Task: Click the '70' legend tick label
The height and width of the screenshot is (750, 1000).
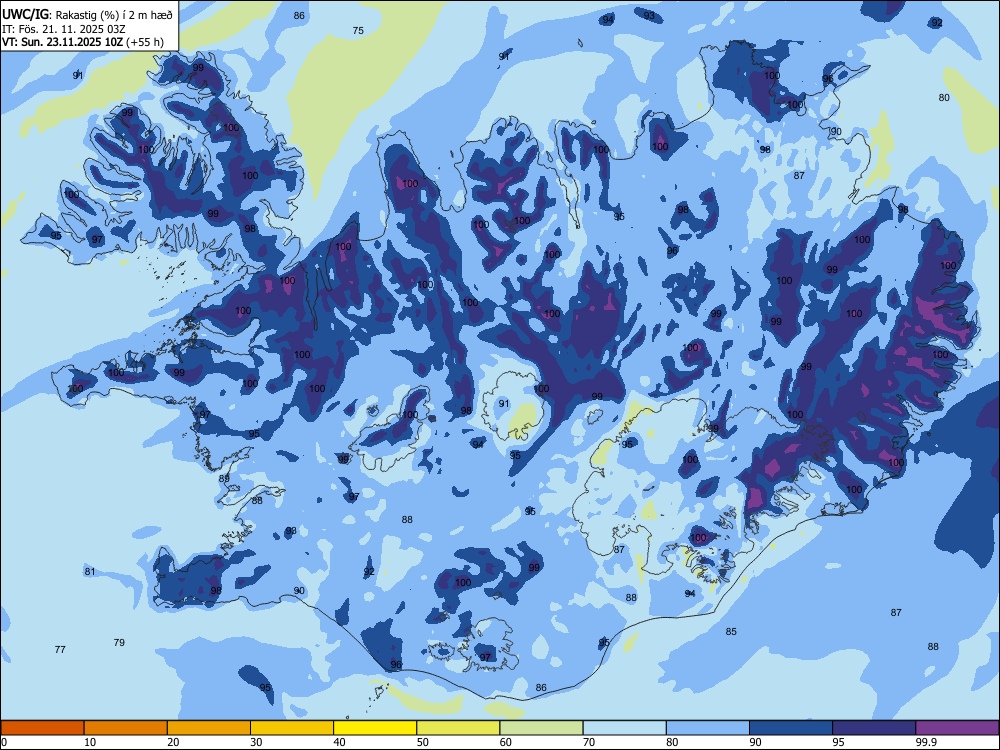Action: tap(589, 742)
